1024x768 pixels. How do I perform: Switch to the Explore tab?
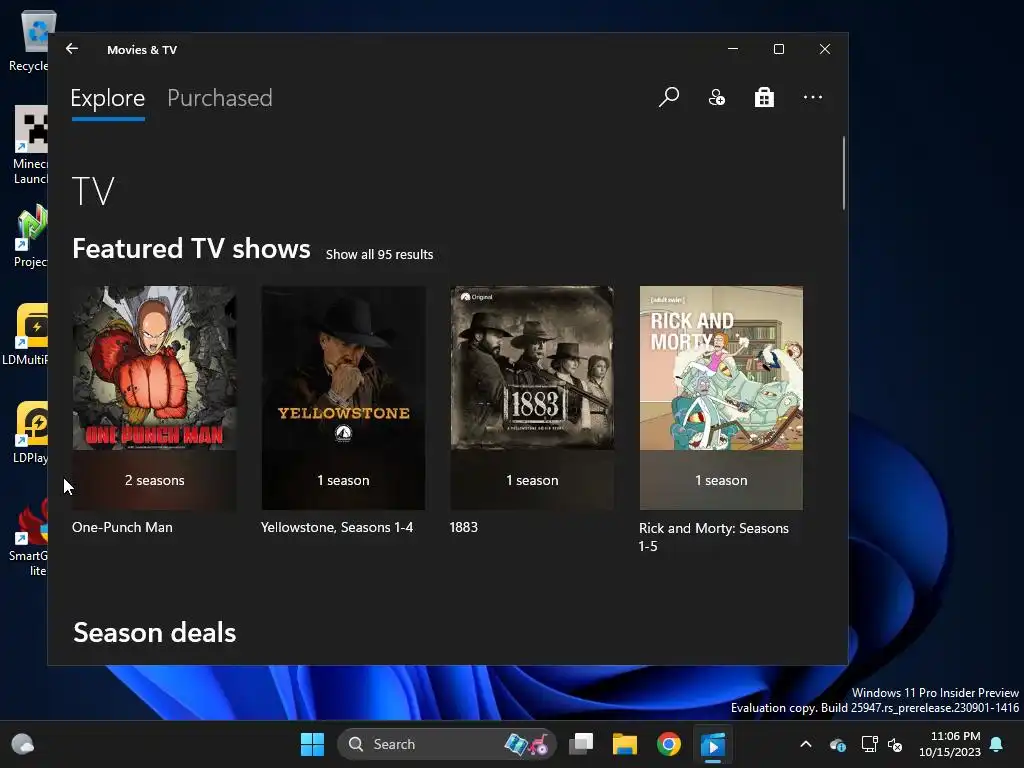coord(108,98)
